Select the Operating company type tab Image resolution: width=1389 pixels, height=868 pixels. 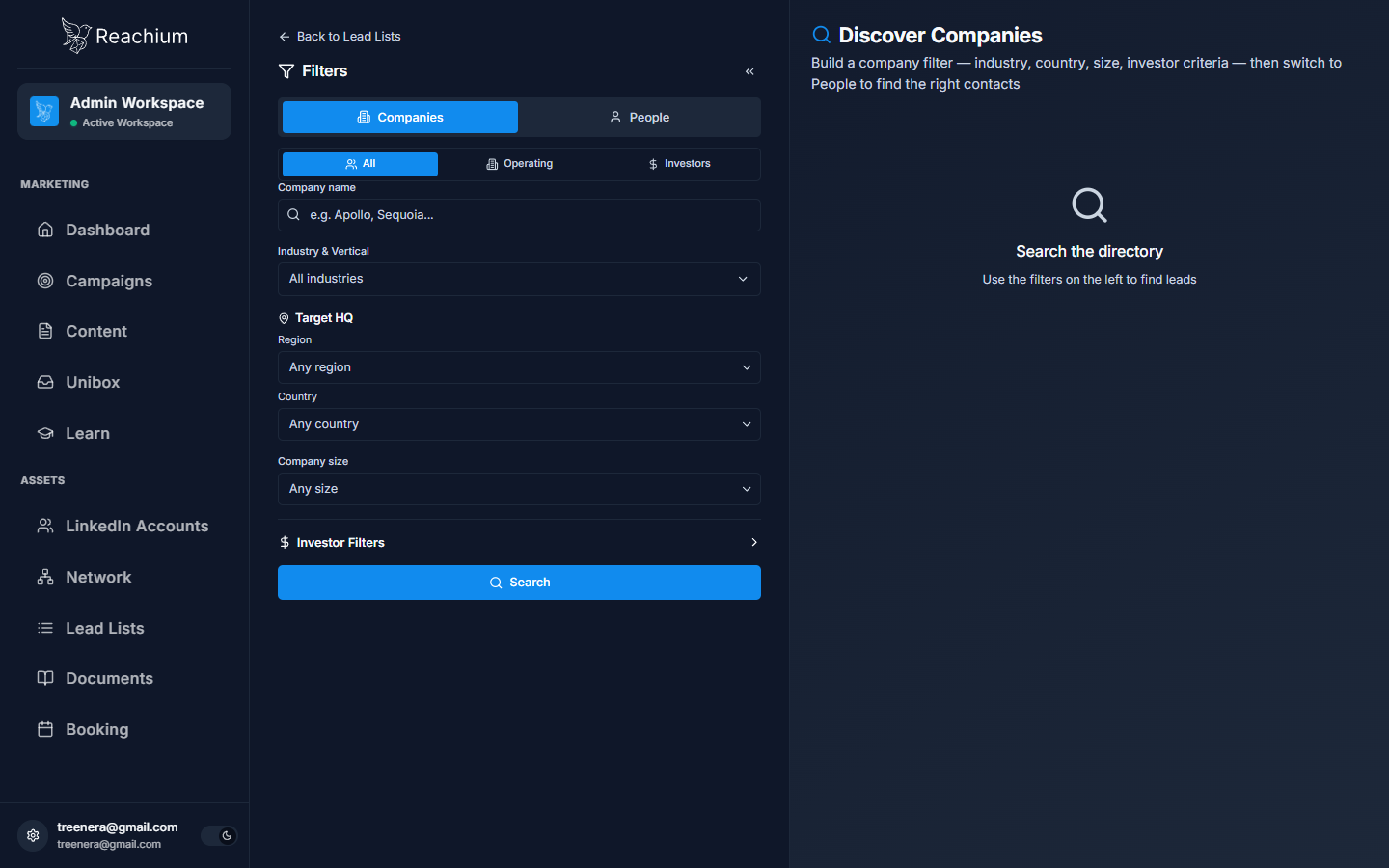(x=519, y=164)
